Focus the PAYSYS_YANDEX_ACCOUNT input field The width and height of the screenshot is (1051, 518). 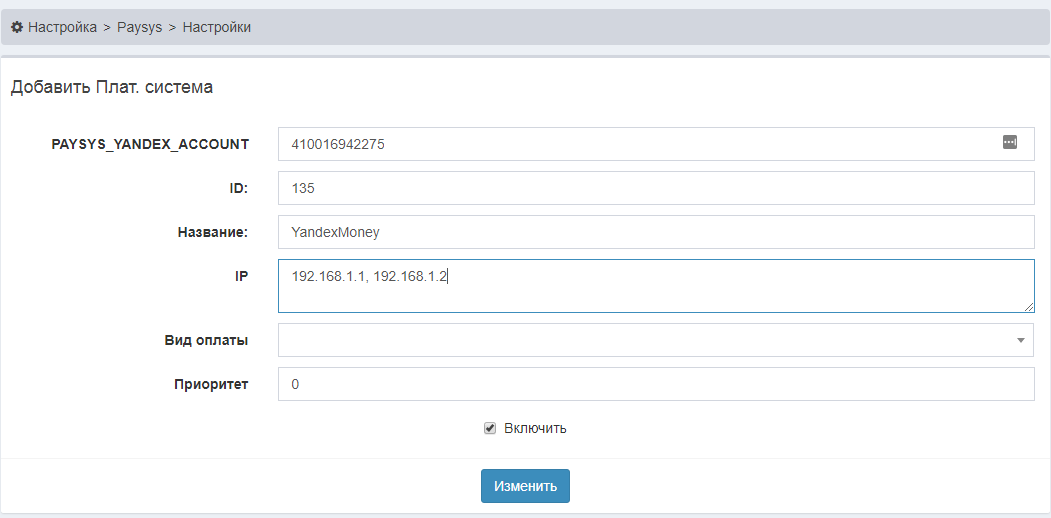click(x=656, y=144)
